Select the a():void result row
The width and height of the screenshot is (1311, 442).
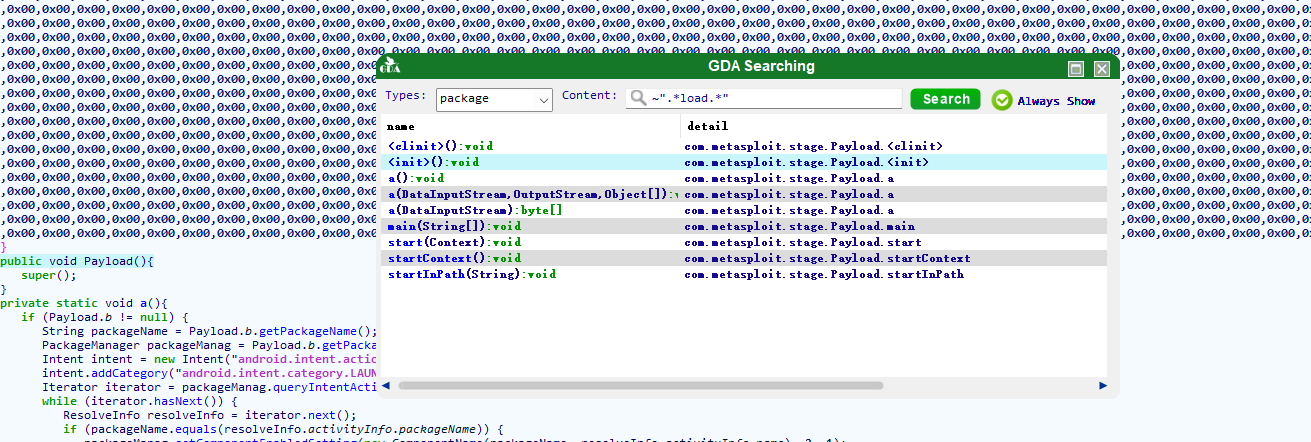pyautogui.click(x=745, y=178)
